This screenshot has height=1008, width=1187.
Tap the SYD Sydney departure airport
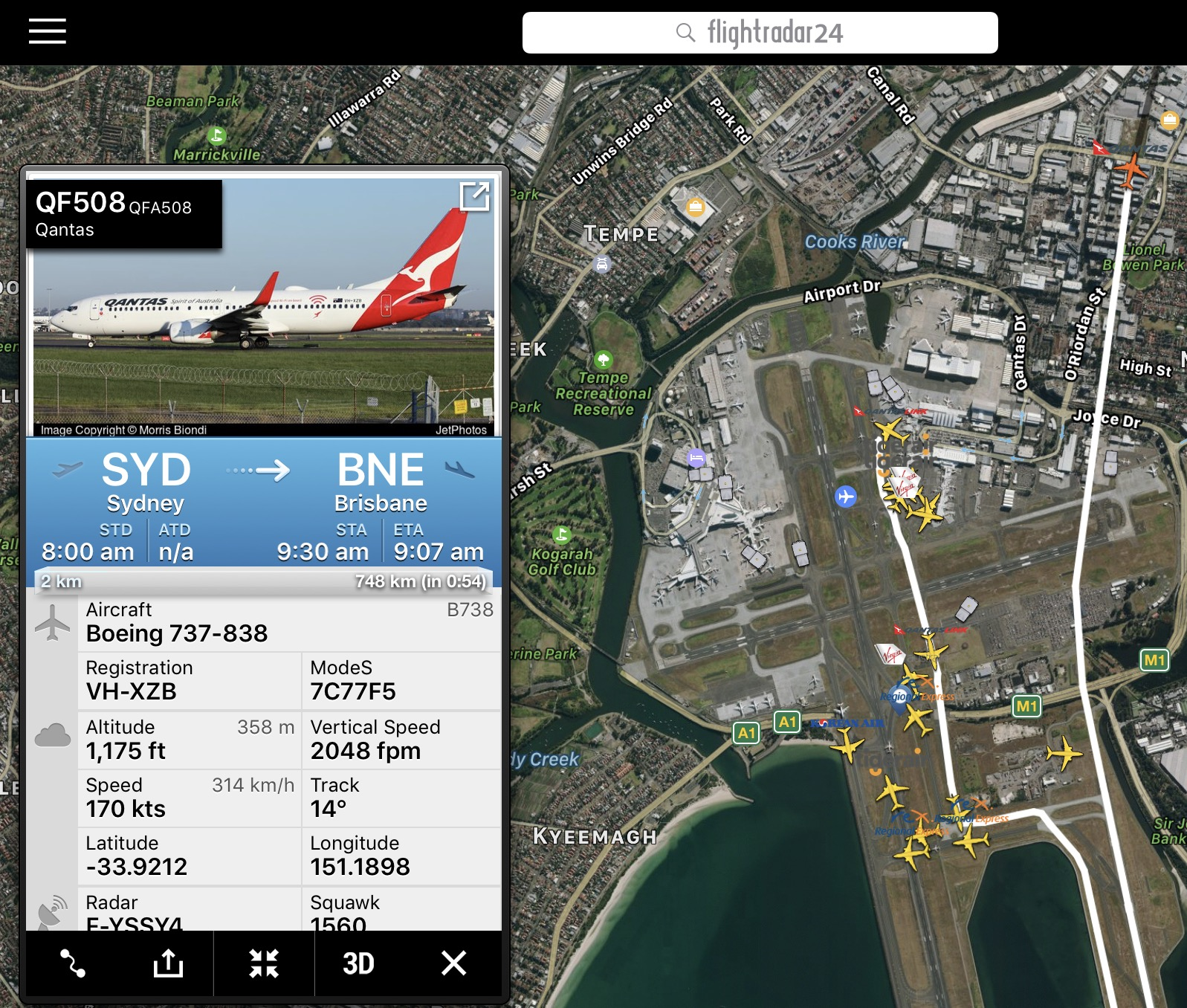point(146,482)
